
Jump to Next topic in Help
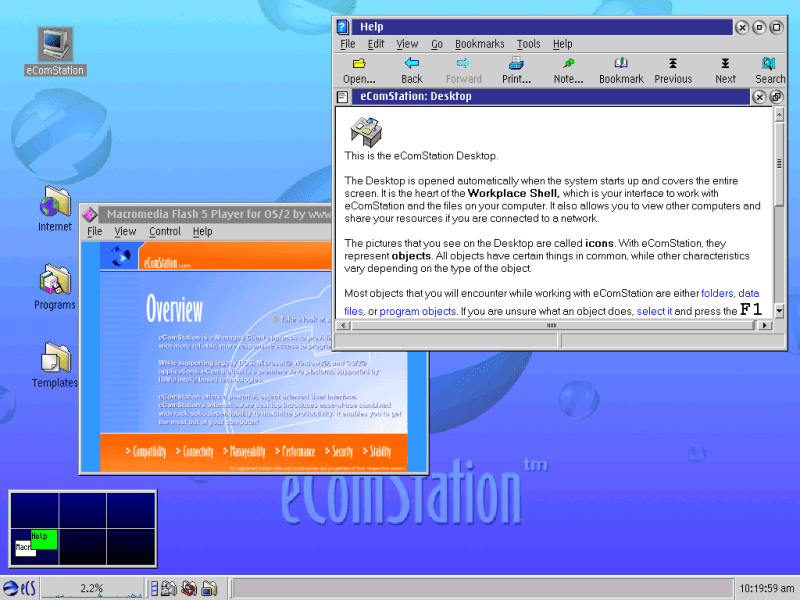(725, 69)
